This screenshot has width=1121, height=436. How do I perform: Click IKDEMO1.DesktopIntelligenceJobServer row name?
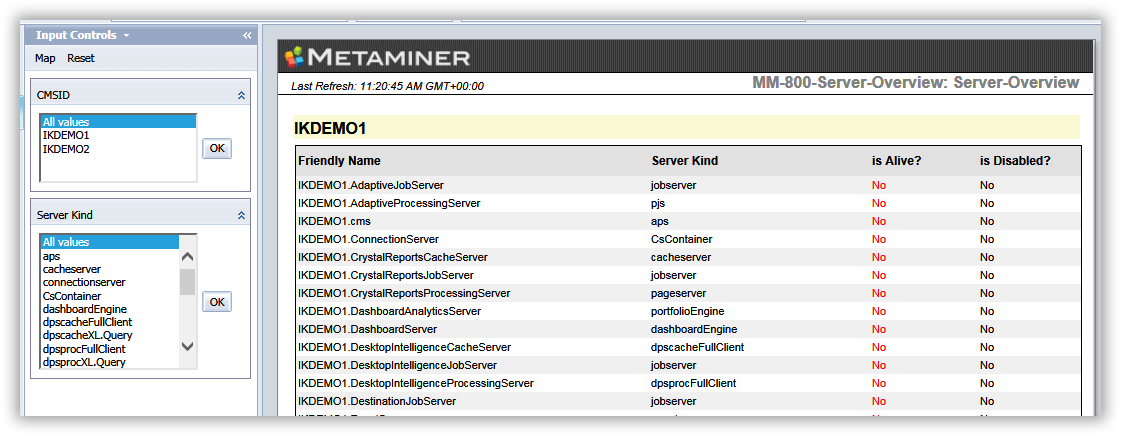[x=397, y=365]
